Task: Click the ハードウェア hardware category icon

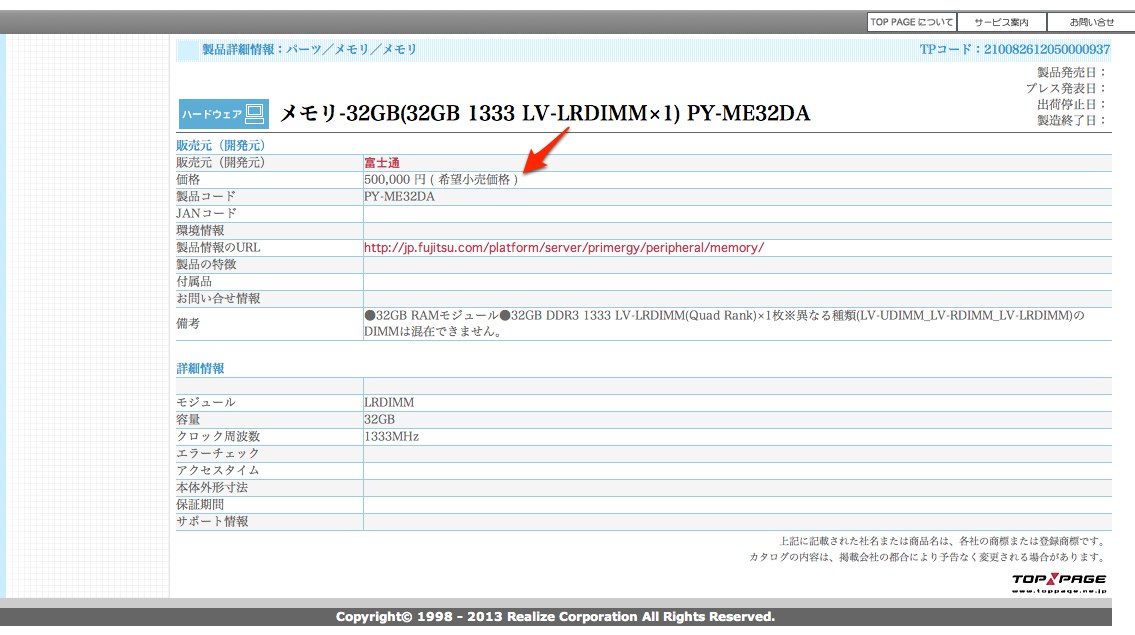Action: pyautogui.click(x=224, y=114)
